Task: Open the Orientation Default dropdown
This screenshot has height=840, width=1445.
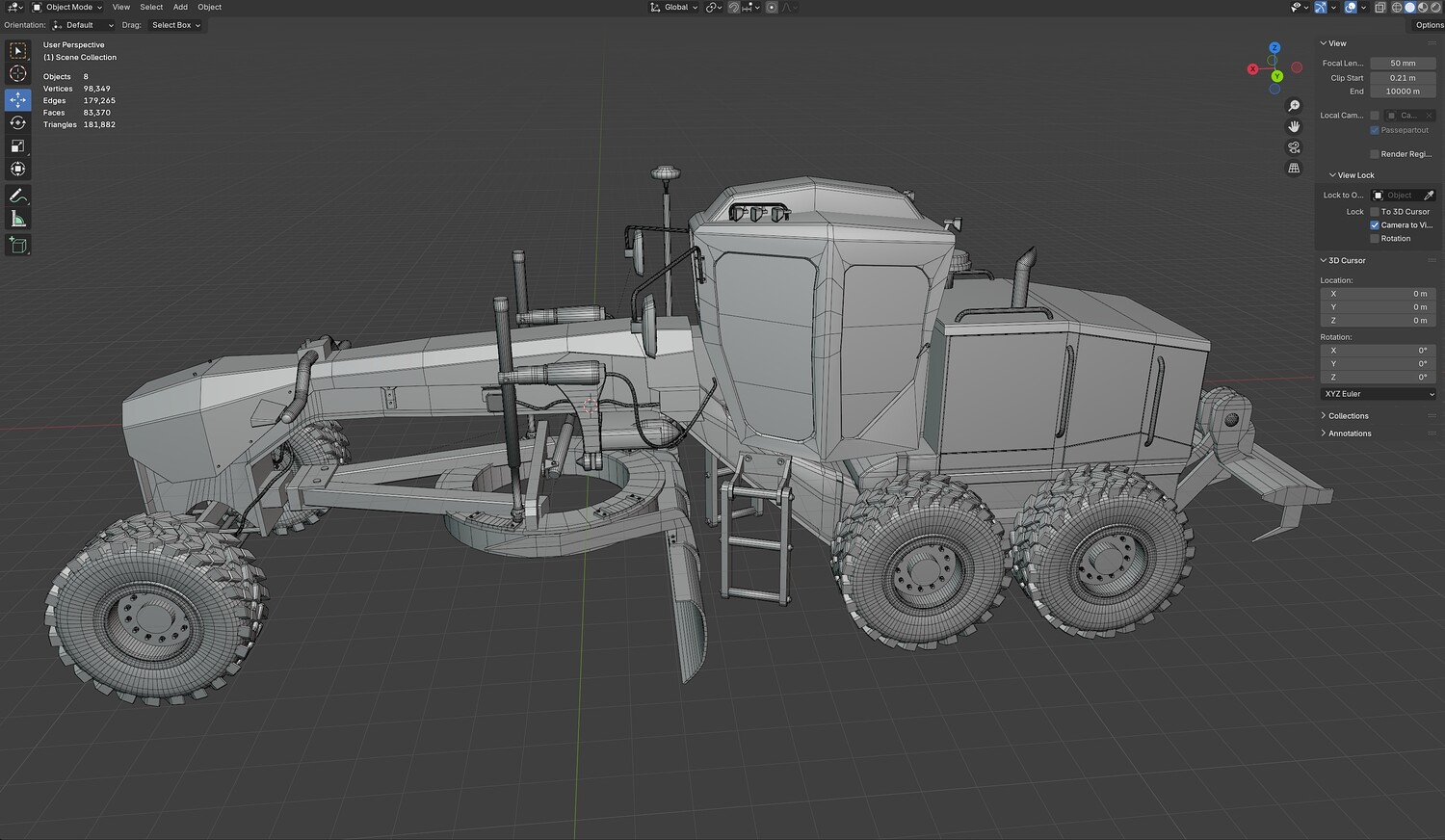Action: [x=83, y=25]
